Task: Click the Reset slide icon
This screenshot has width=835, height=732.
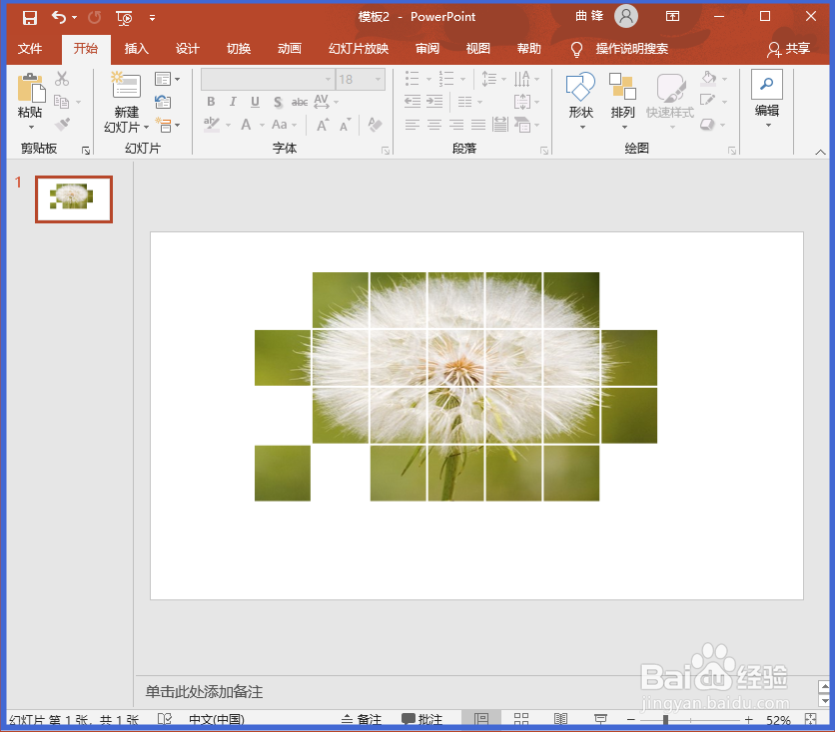Action: coord(163,102)
